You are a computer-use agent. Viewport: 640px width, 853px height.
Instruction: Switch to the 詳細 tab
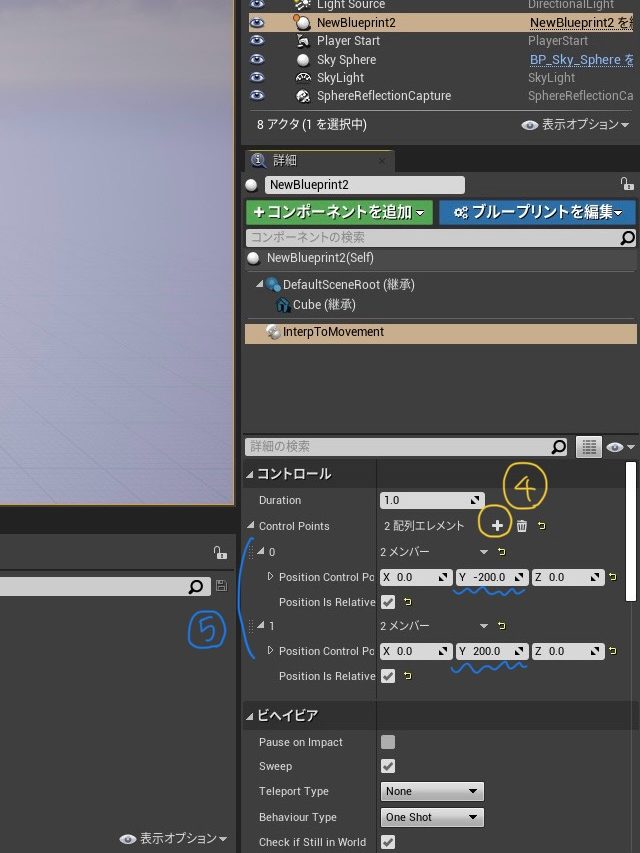285,160
